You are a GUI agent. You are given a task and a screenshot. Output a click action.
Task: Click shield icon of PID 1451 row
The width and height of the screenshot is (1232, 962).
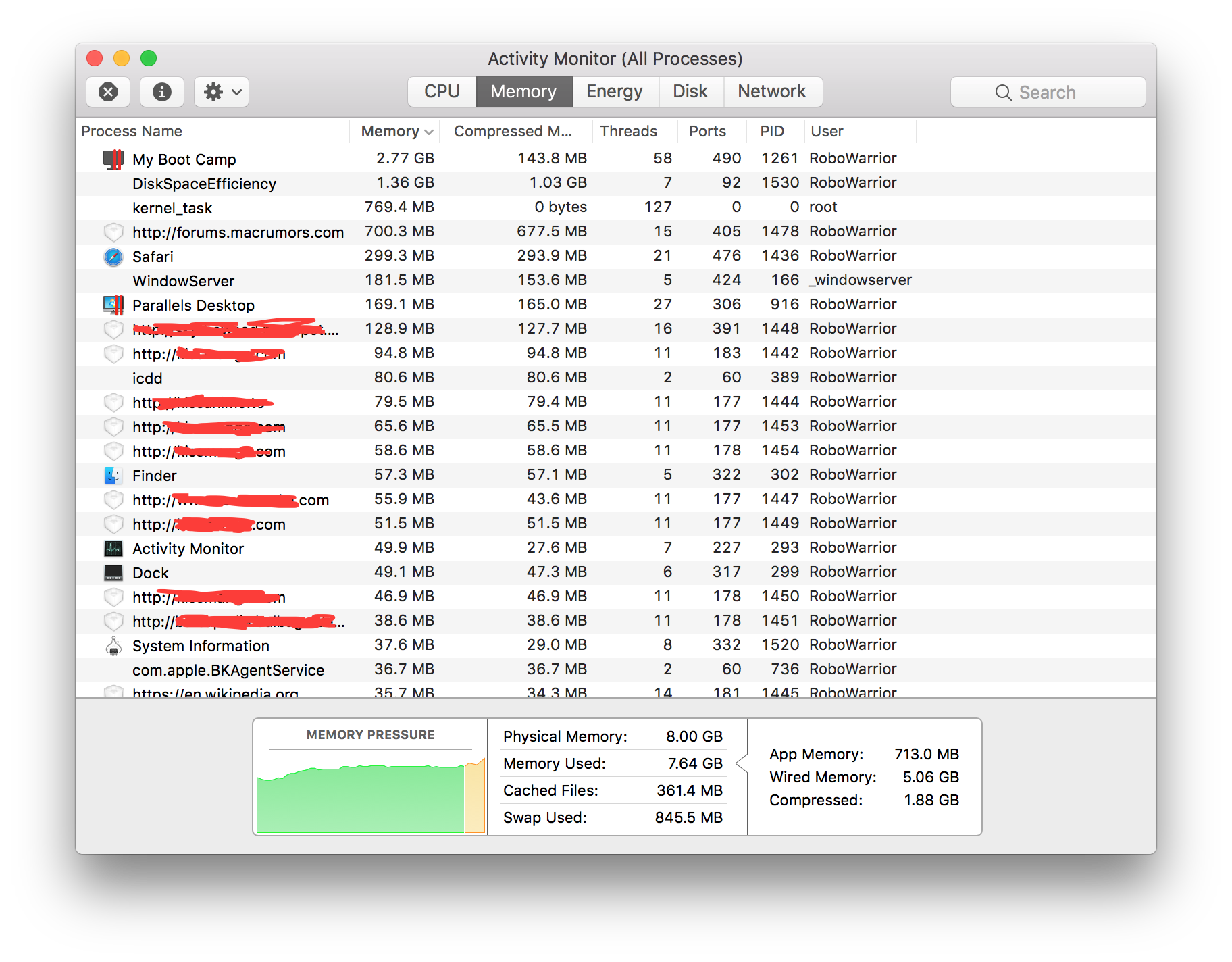[113, 622]
